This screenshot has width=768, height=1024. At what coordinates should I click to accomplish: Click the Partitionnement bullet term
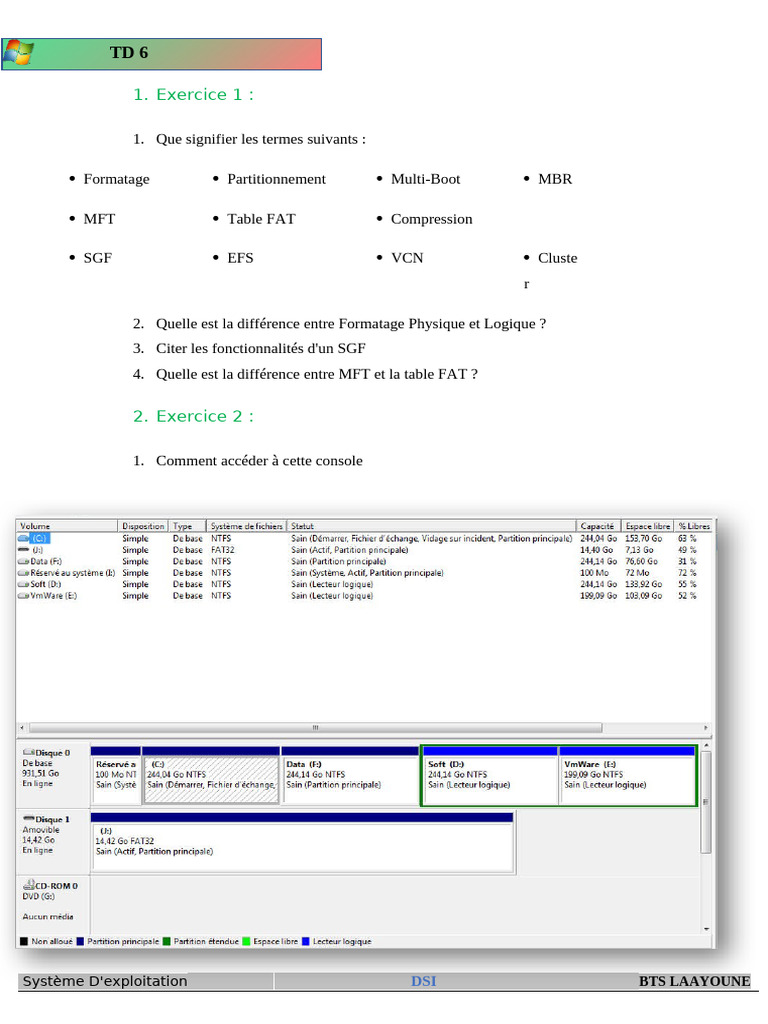click(x=276, y=179)
